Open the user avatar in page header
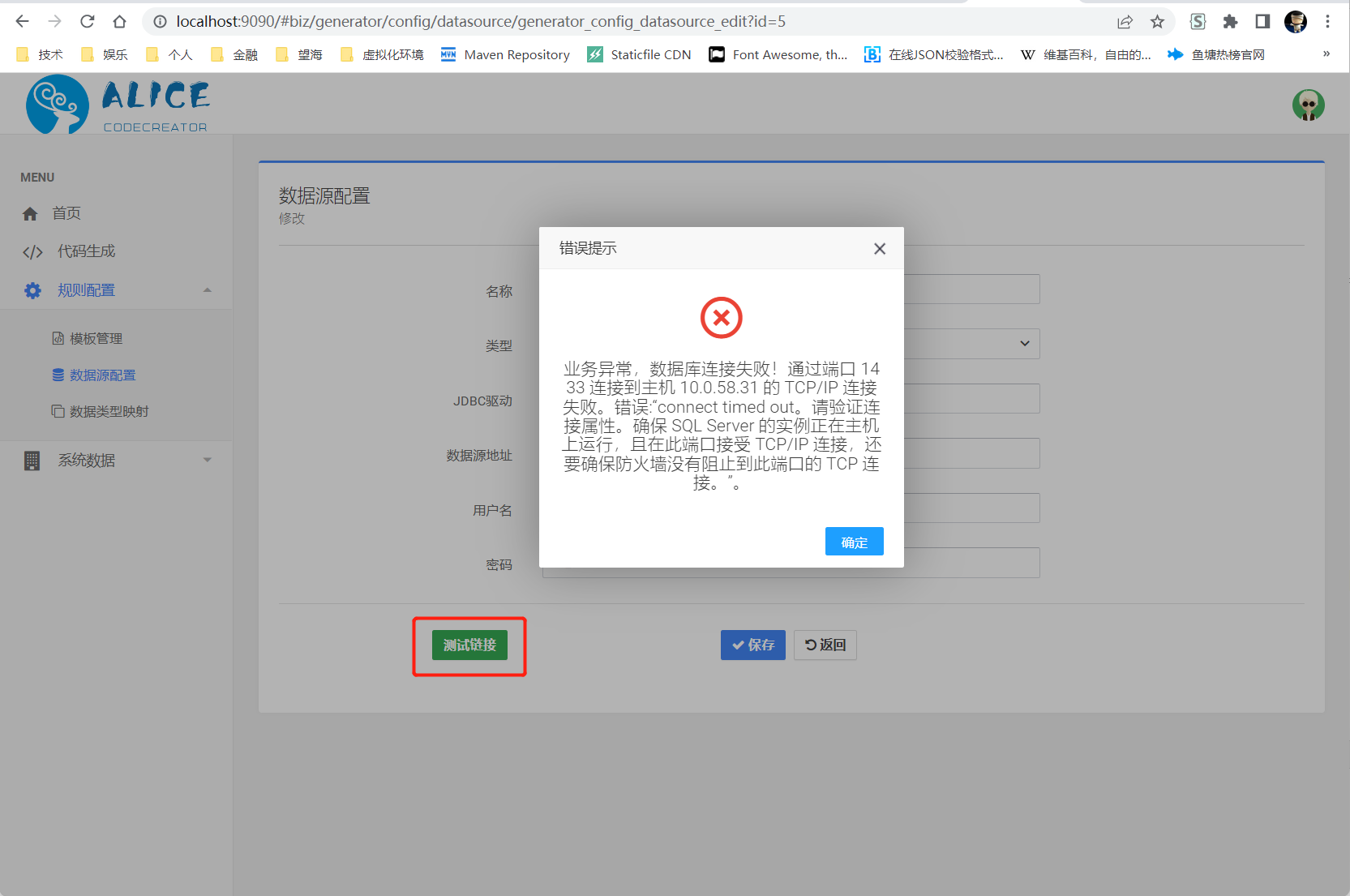Image resolution: width=1350 pixels, height=896 pixels. click(1308, 105)
